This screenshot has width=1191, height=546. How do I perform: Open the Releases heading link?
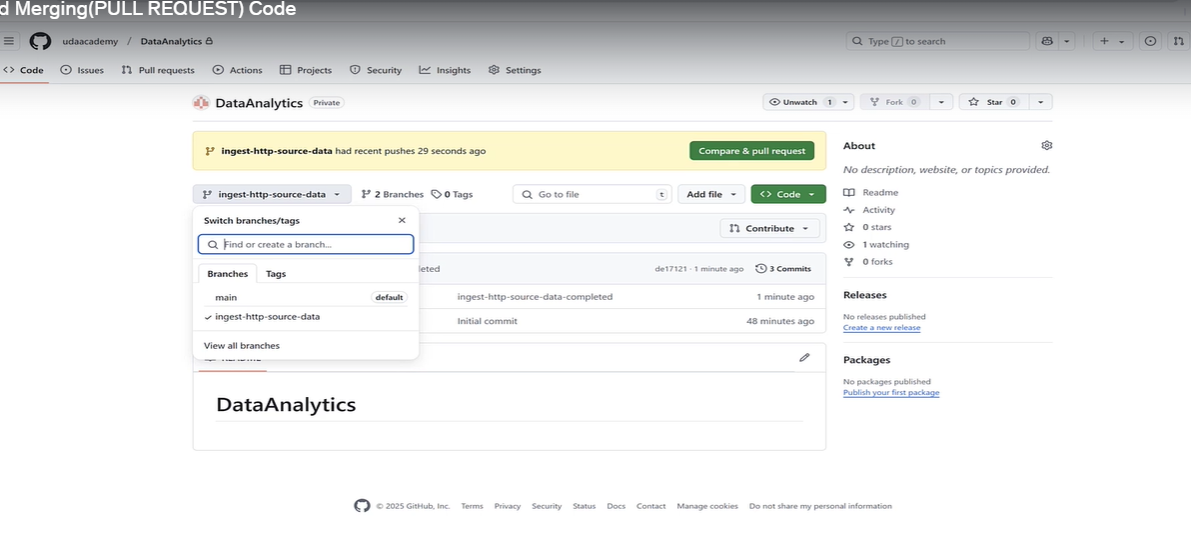point(864,295)
